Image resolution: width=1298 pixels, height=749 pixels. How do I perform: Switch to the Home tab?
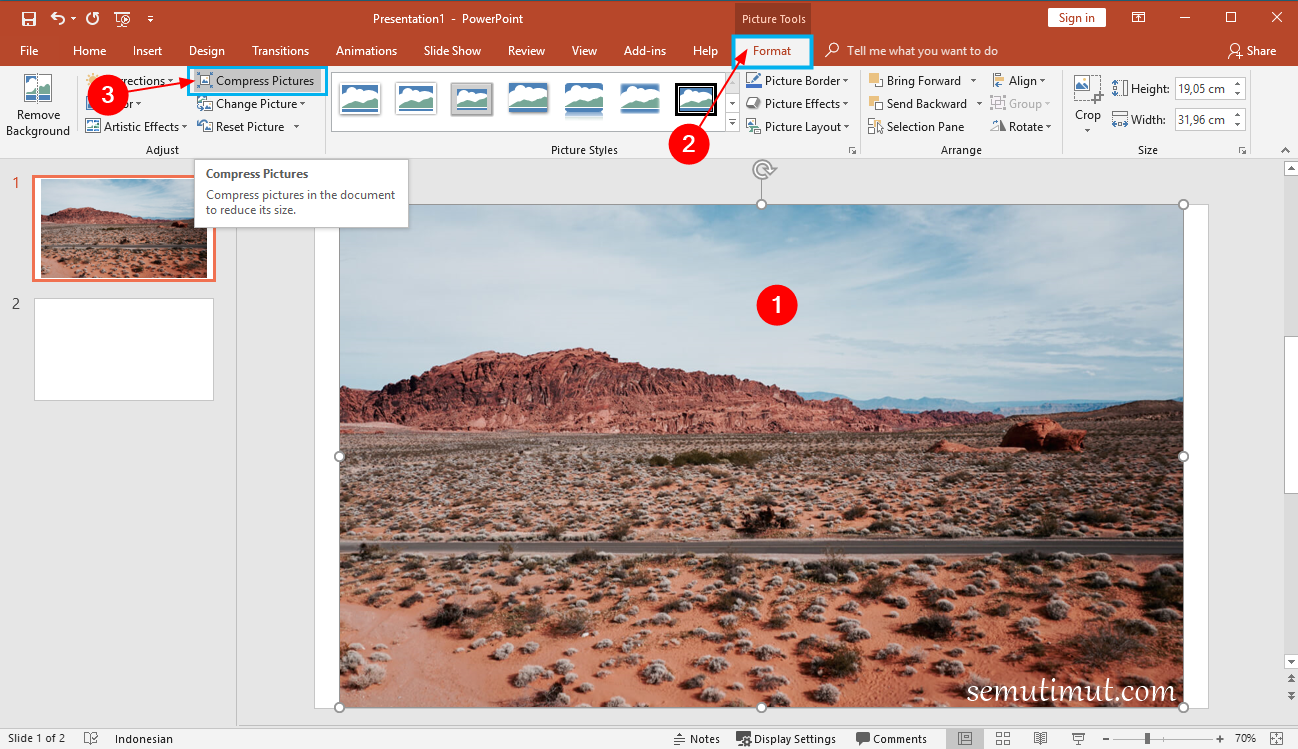[x=90, y=51]
